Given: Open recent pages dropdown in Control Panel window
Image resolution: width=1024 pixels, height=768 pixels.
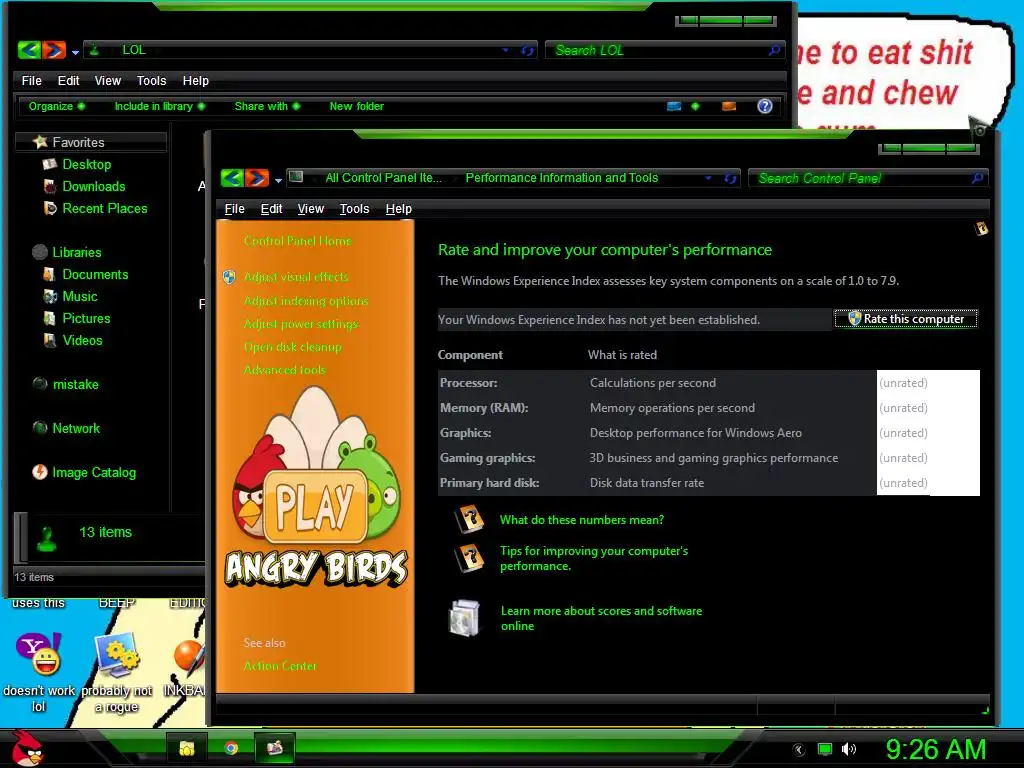Looking at the screenshot, I should (x=278, y=180).
